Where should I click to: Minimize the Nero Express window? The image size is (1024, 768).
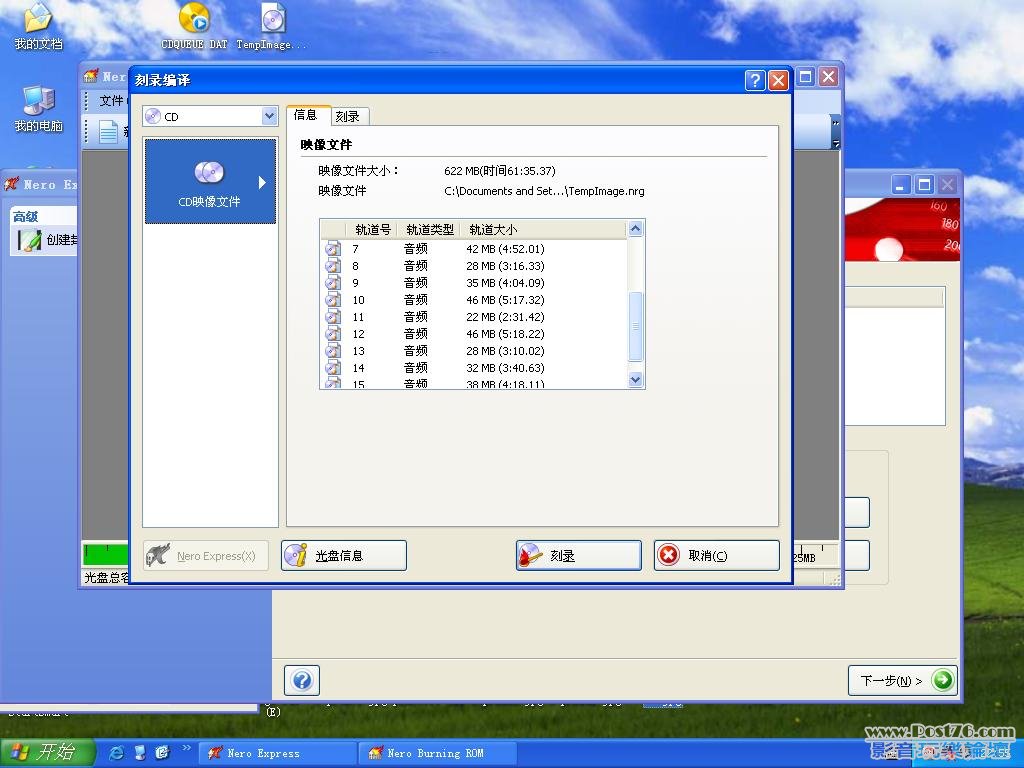900,185
